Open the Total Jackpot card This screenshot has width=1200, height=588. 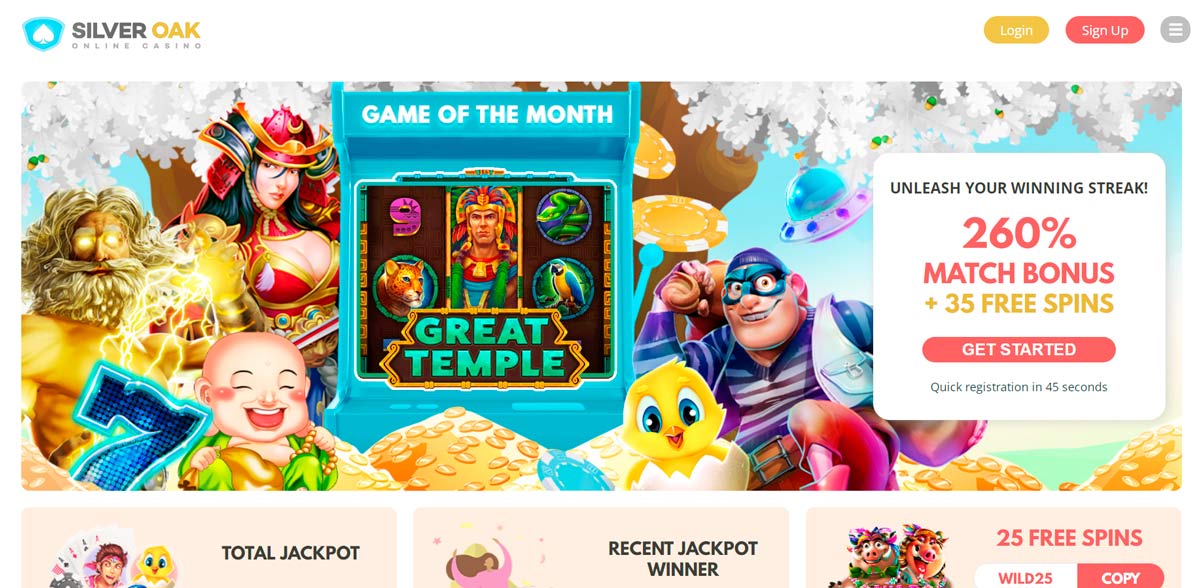point(209,547)
